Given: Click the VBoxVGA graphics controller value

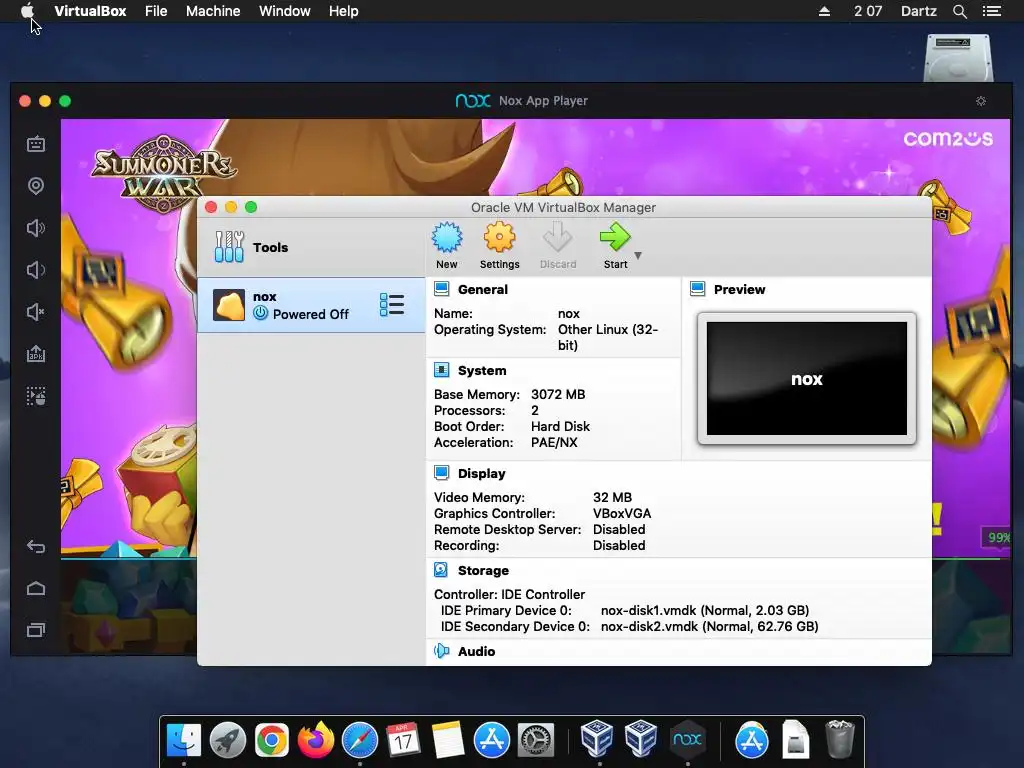Looking at the screenshot, I should (622, 513).
